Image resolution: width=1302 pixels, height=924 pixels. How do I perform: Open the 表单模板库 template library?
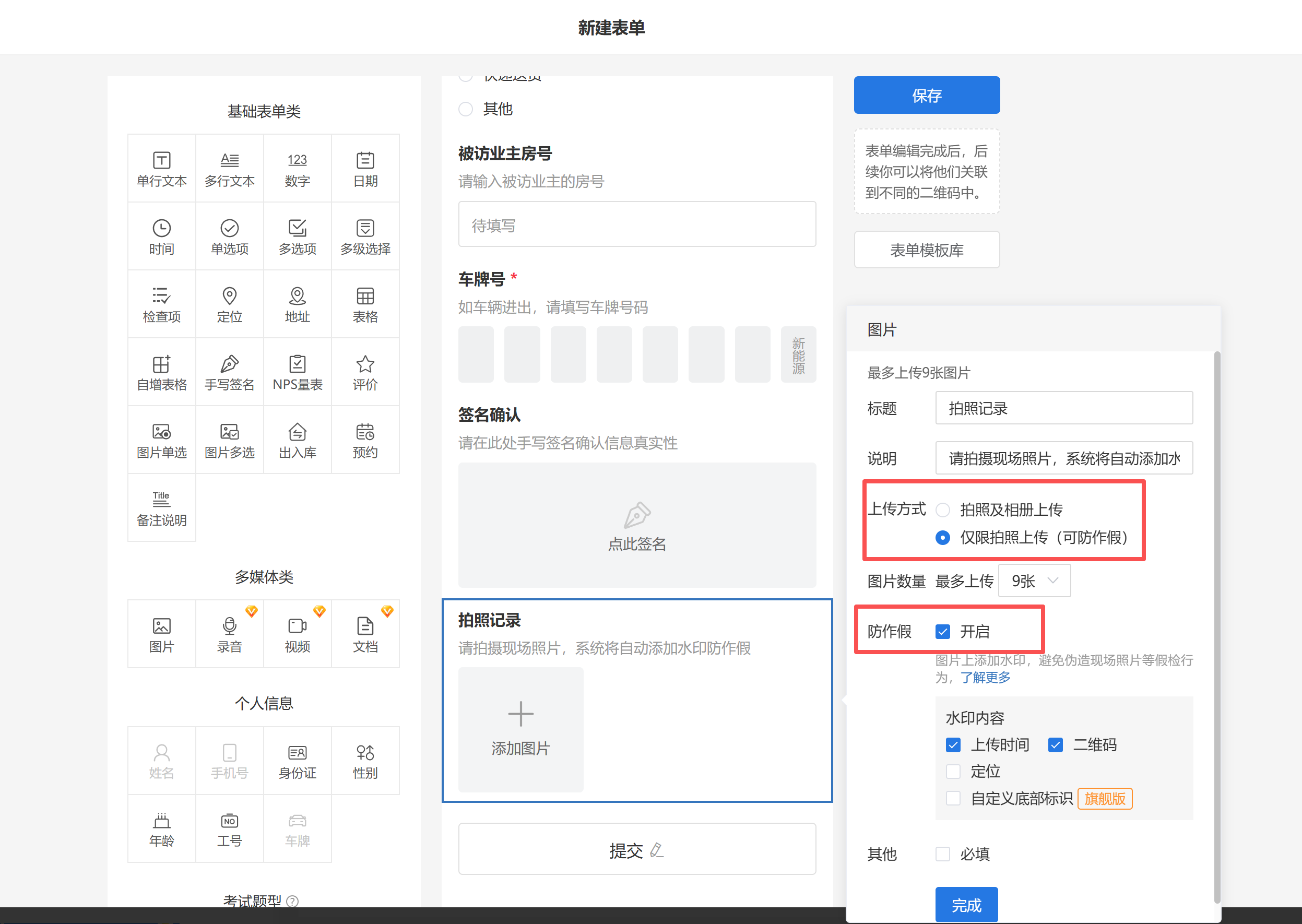click(x=927, y=250)
